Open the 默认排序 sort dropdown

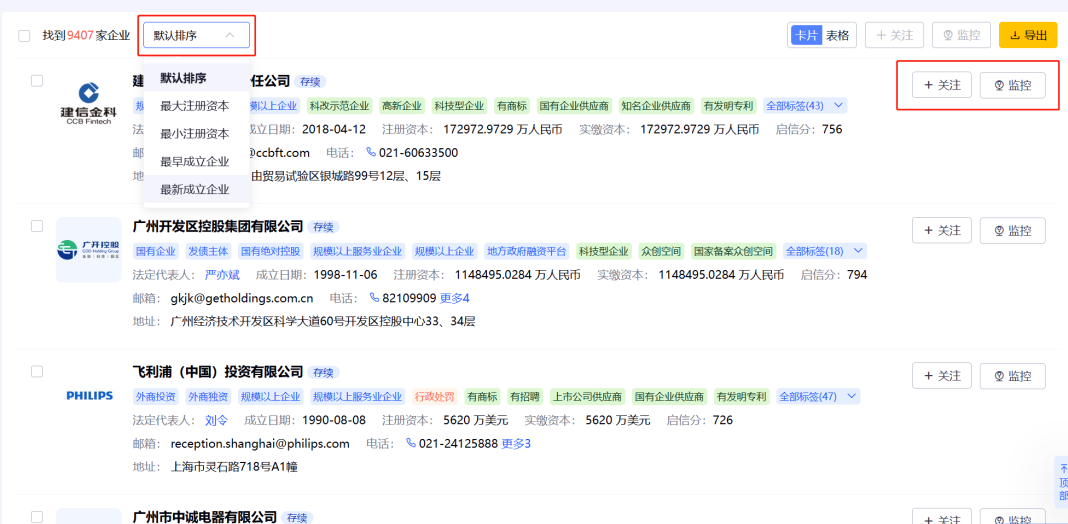[x=196, y=35]
